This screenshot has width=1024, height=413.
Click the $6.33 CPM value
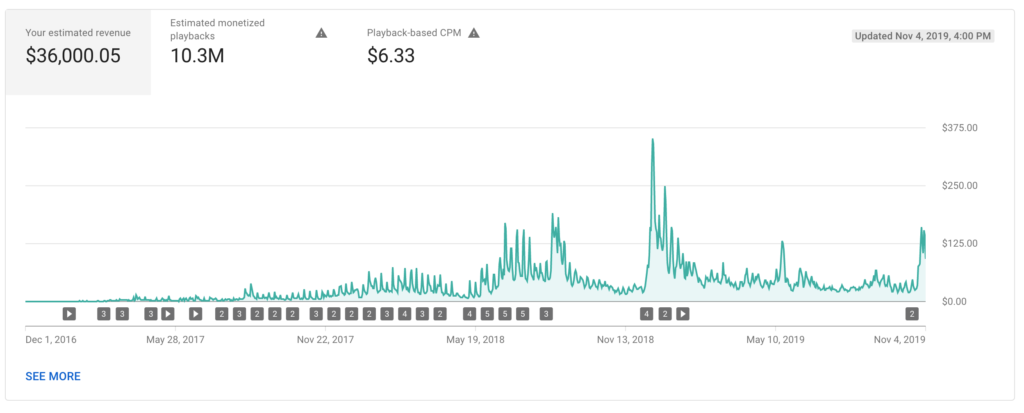coord(391,56)
